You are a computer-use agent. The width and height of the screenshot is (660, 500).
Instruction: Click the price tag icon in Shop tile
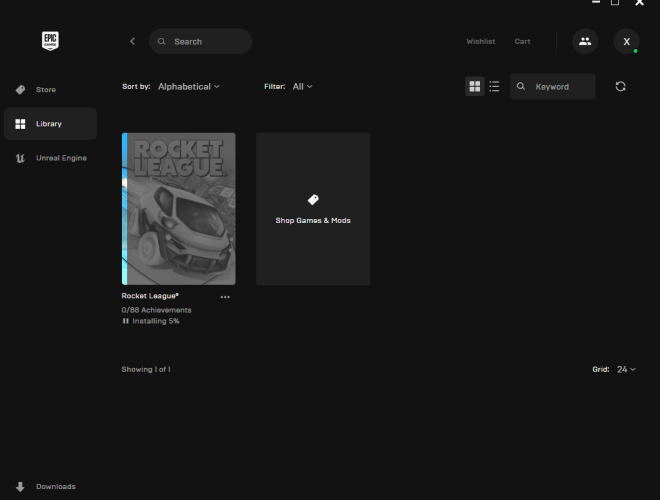(313, 199)
